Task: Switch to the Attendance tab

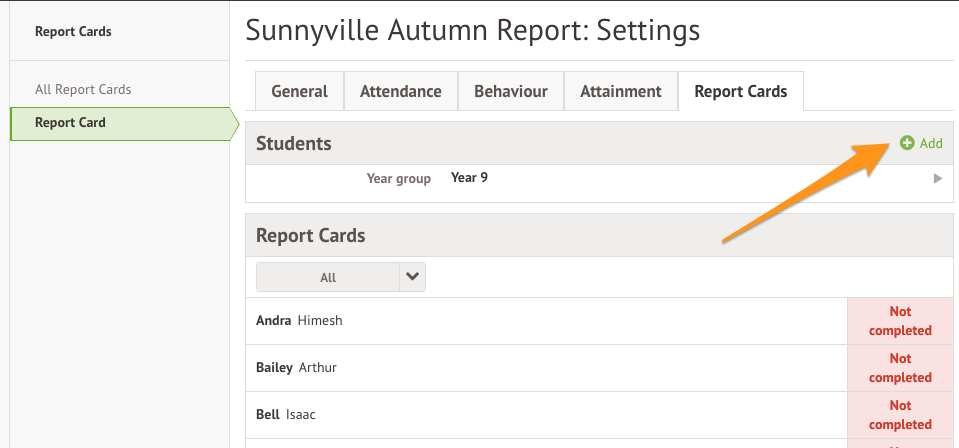Action: 401,91
